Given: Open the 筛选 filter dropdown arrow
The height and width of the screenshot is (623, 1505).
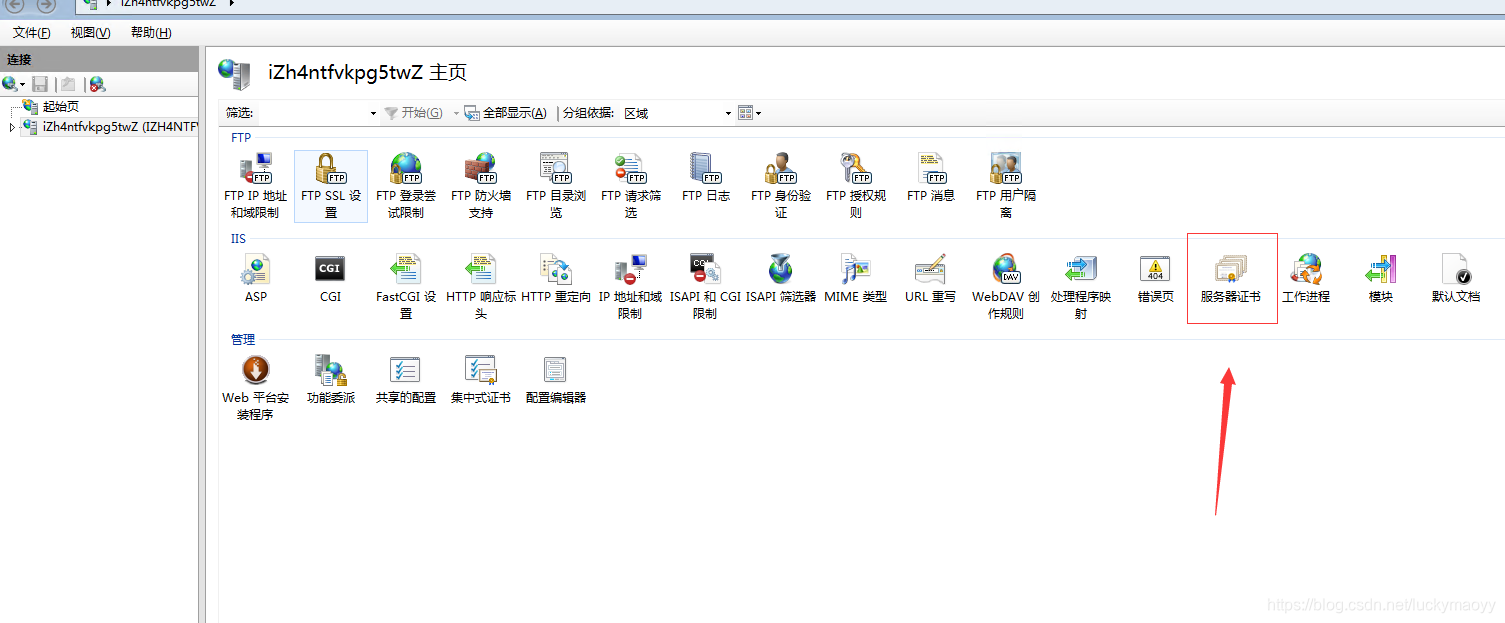Looking at the screenshot, I should tap(373, 113).
